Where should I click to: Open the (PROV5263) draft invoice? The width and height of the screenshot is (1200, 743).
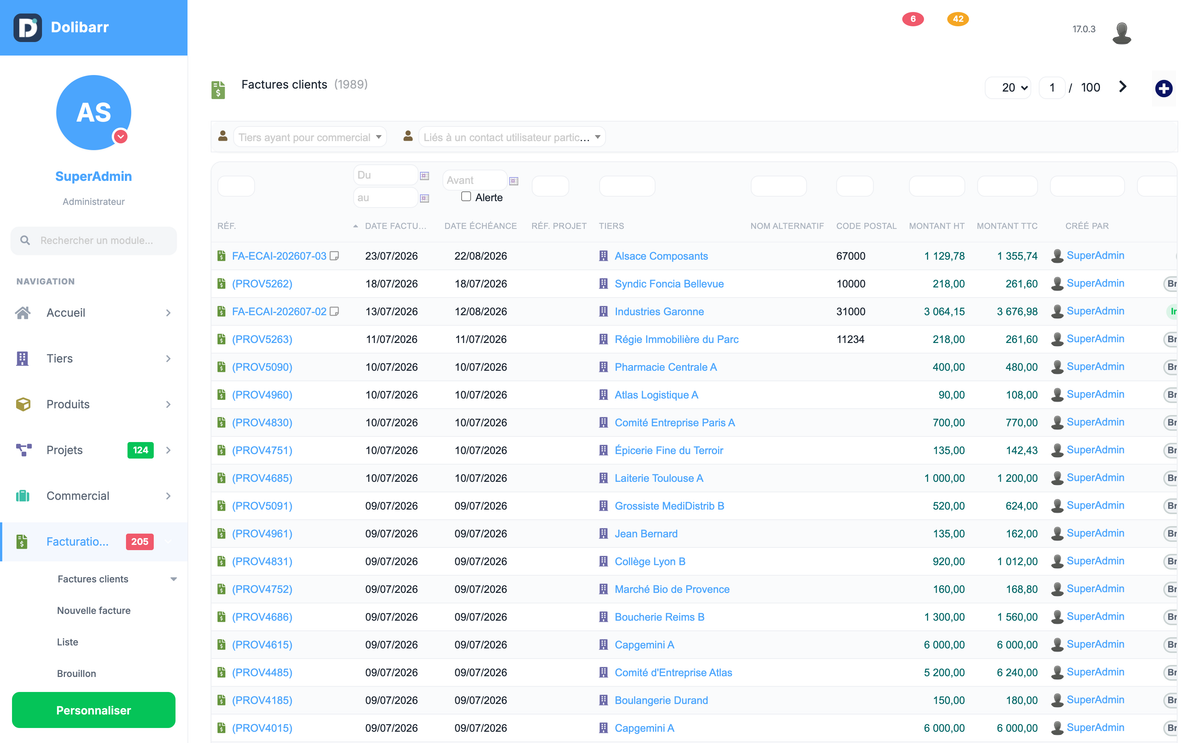pos(262,340)
